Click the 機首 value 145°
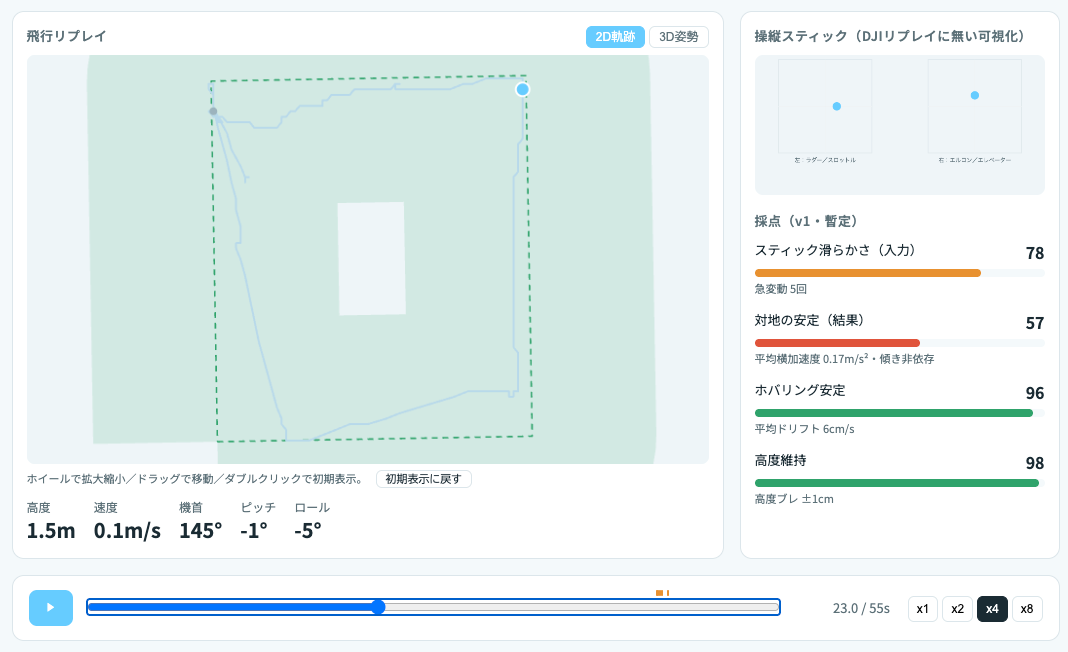This screenshot has height=652, width=1068. [201, 531]
